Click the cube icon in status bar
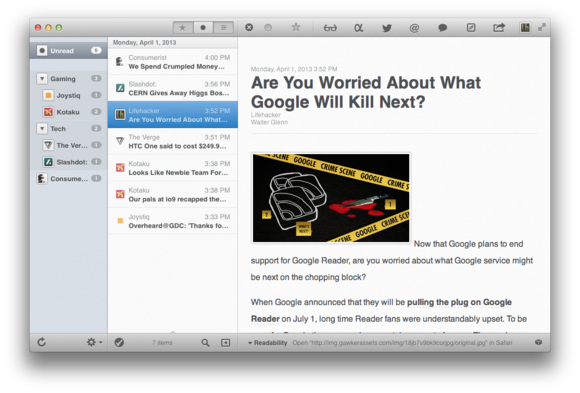The image size is (580, 393). (x=539, y=342)
